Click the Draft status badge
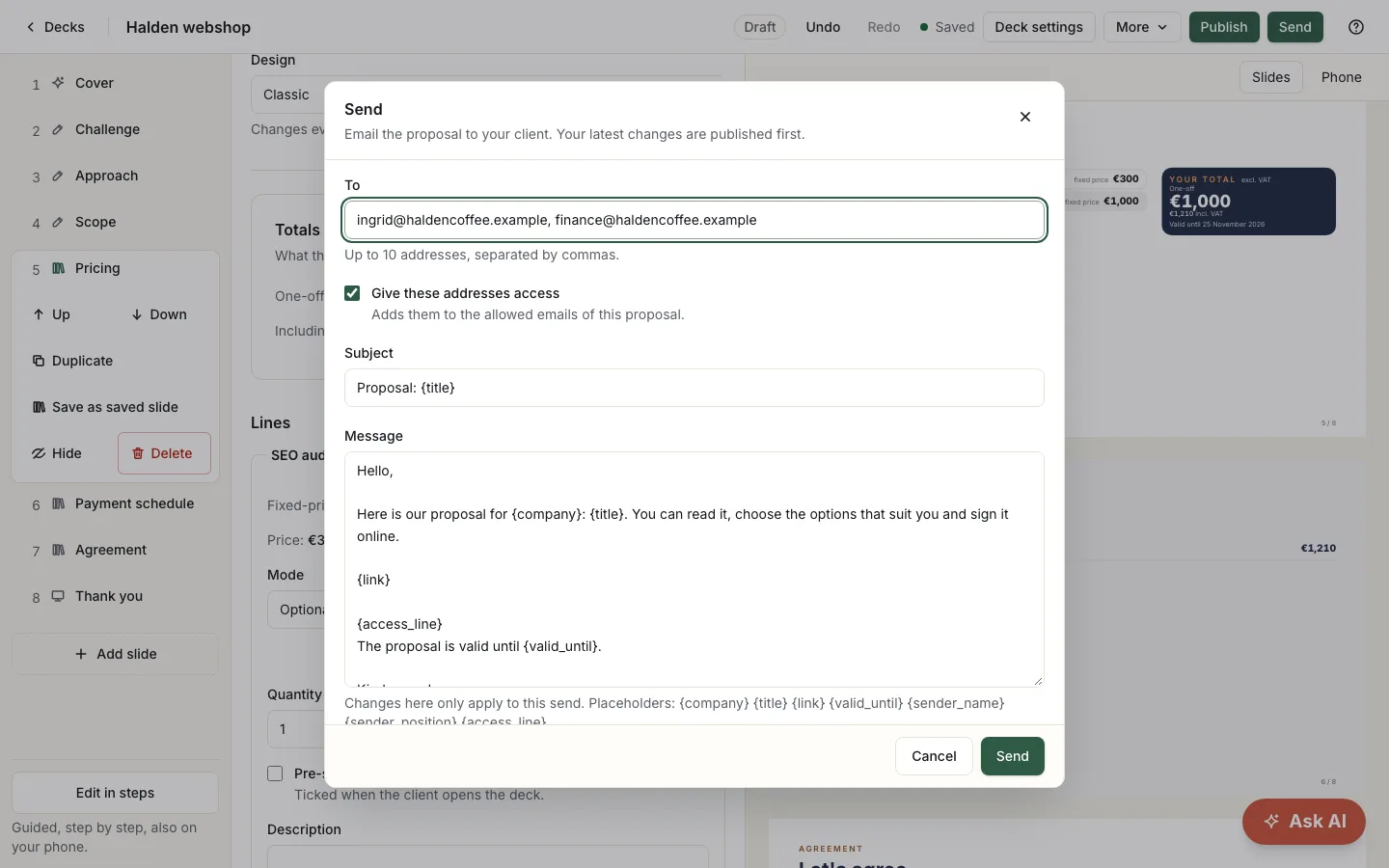 click(760, 27)
